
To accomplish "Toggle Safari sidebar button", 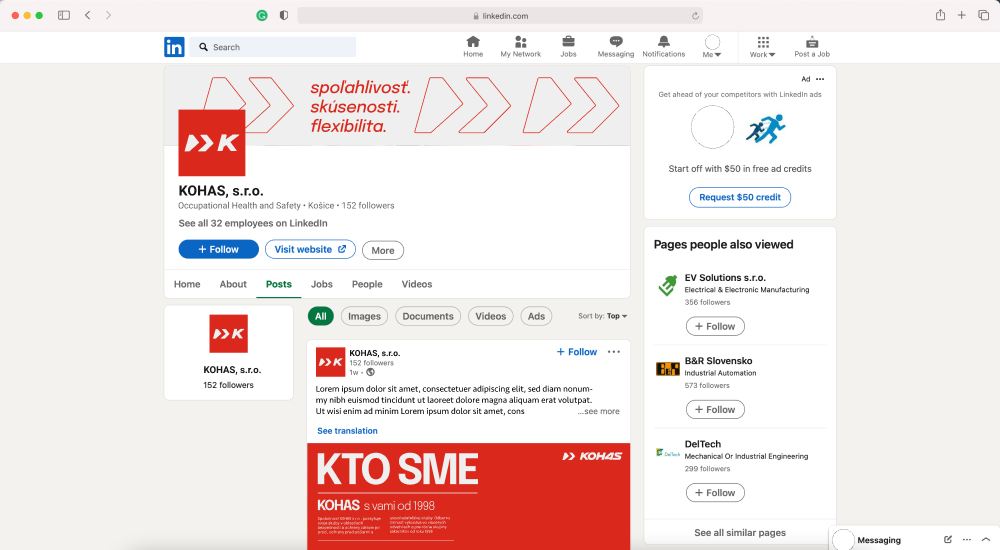I will (64, 15).
